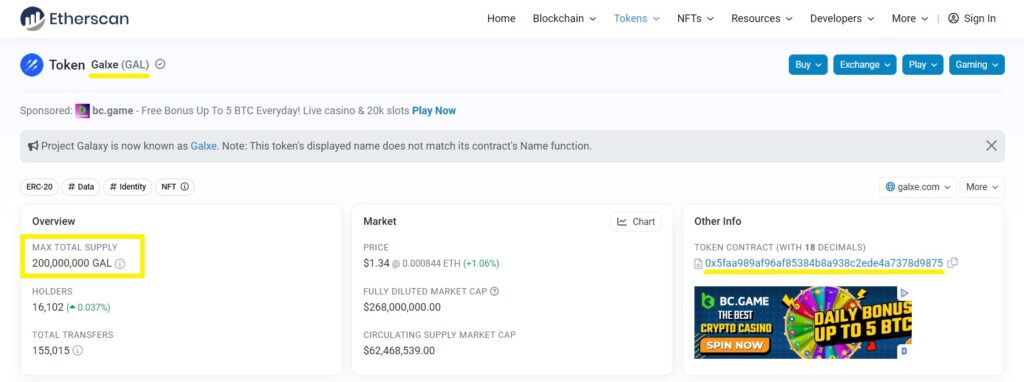Screen dimensions: 1024x382
Task: Click Sign In
Action: point(980,18)
